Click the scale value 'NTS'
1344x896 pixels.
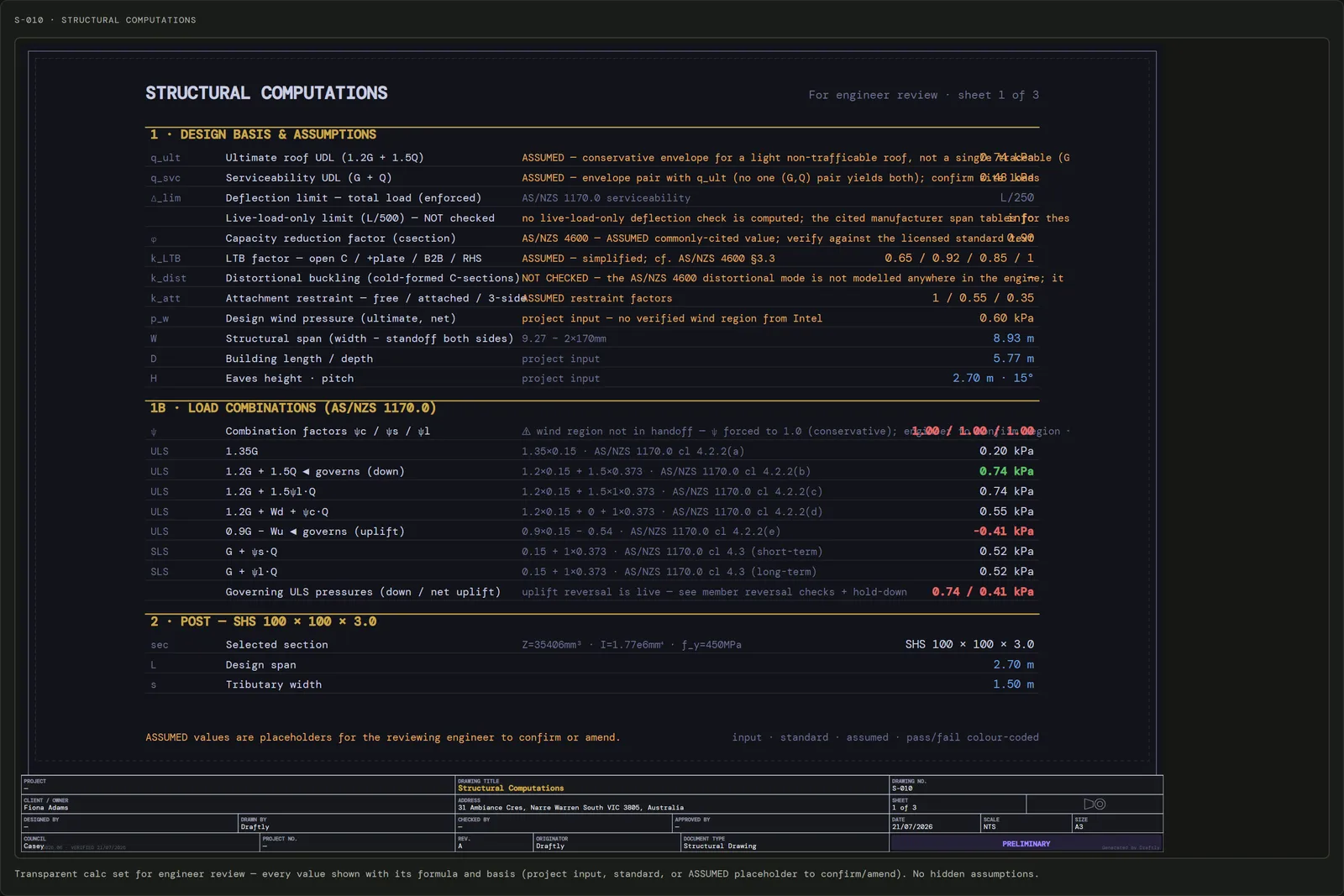[x=990, y=827]
